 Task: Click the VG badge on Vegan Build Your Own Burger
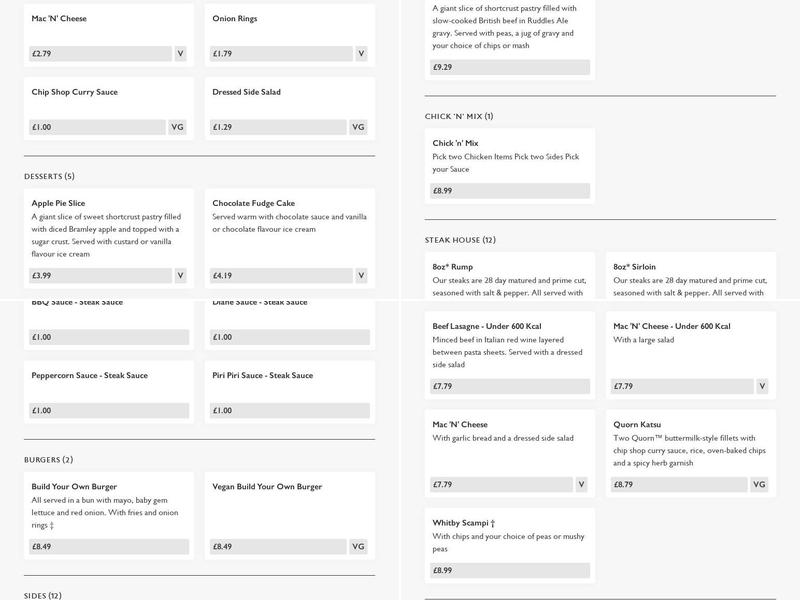pos(359,547)
